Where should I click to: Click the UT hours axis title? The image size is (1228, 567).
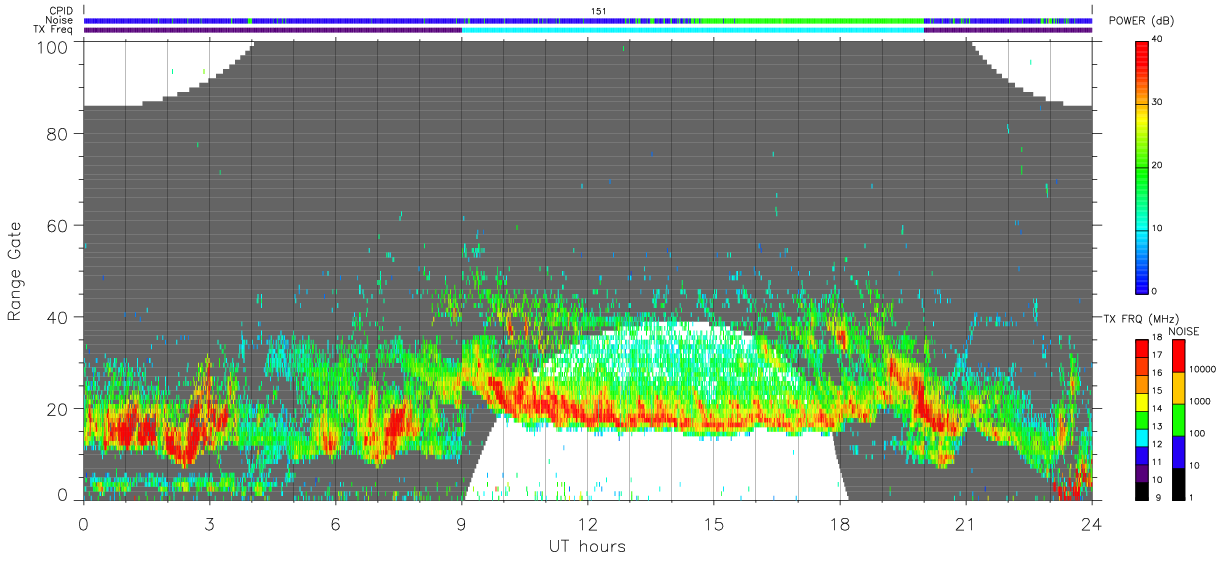tap(587, 547)
